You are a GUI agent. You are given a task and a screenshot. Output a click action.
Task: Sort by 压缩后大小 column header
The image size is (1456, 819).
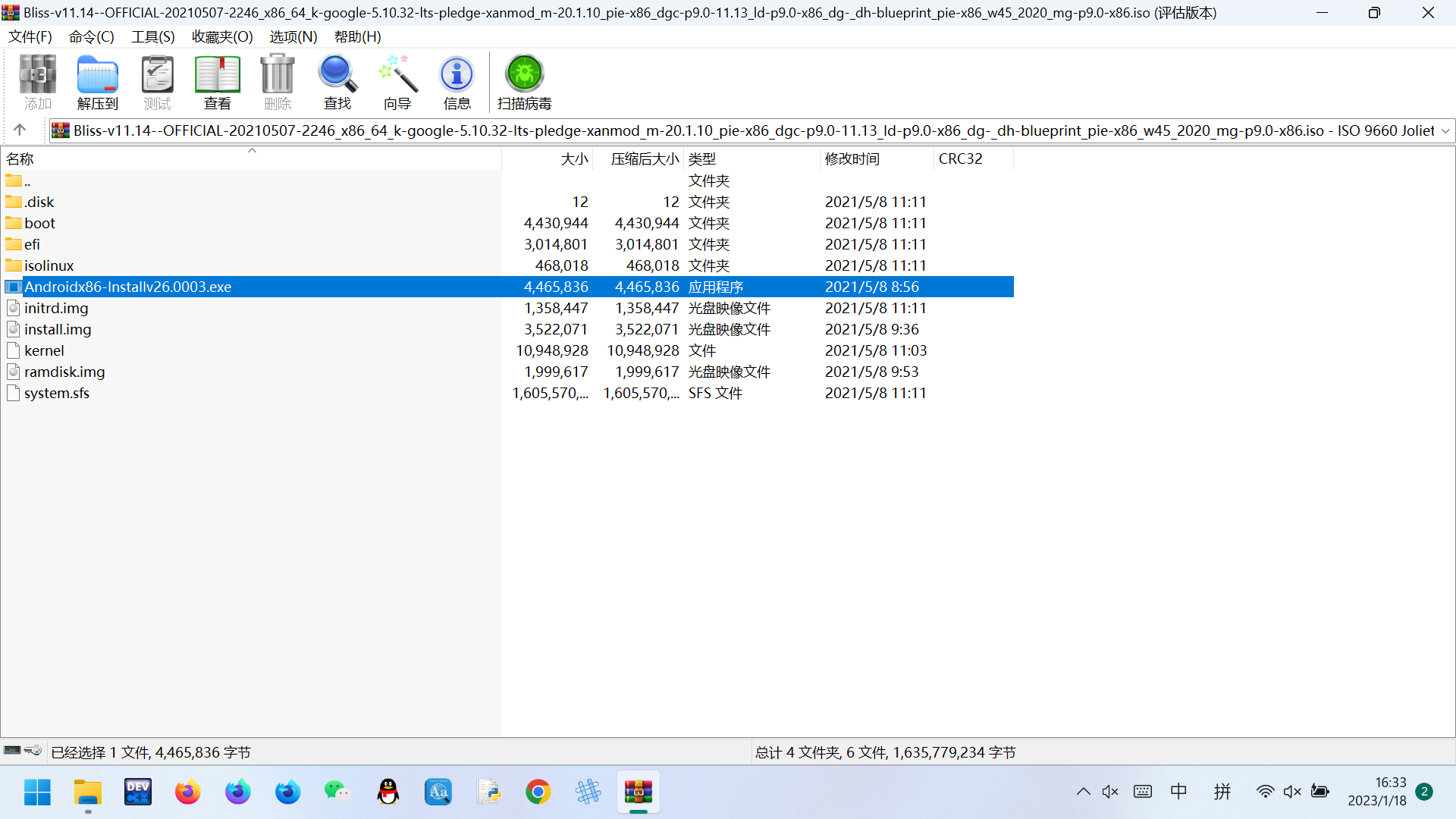tap(638, 158)
